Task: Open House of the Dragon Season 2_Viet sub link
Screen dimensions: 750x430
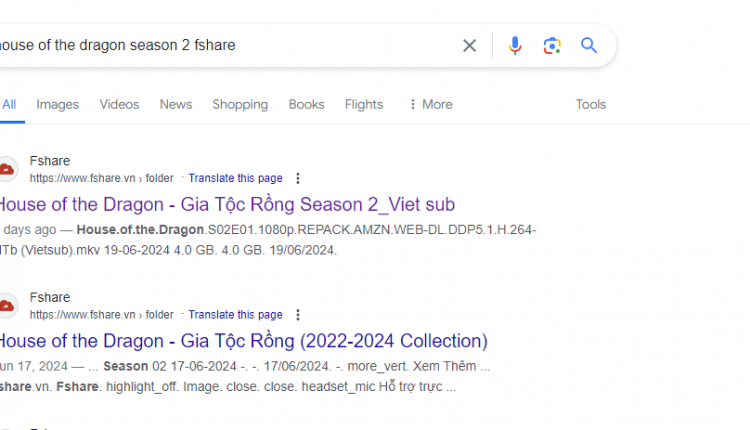Action: [227, 205]
